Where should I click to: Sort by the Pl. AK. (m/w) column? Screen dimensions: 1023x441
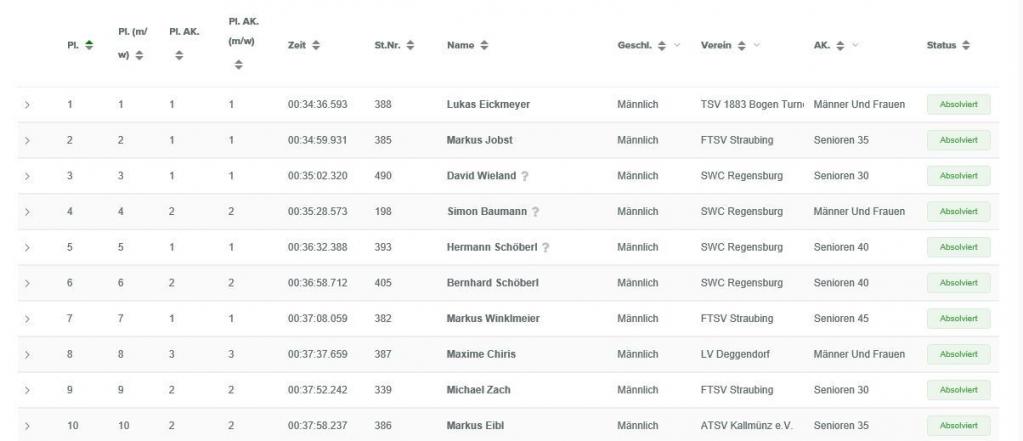coord(238,65)
